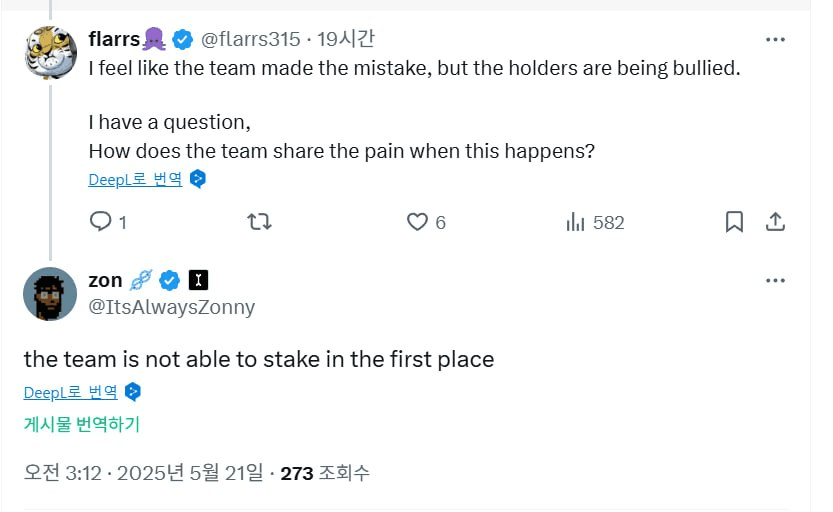Open more options menu for zon's post
833x512 pixels.
tap(775, 280)
